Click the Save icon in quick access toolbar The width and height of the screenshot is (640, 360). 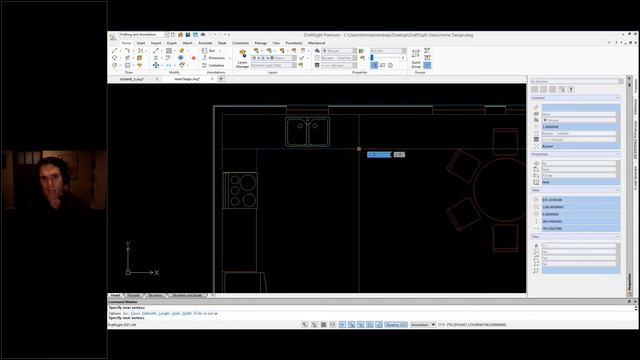(x=188, y=35)
